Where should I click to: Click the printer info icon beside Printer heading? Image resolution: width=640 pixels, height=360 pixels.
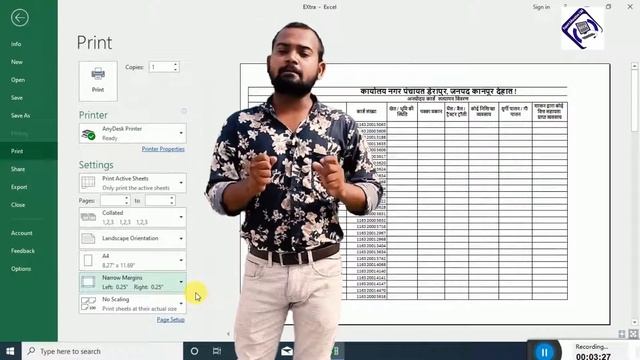(184, 111)
